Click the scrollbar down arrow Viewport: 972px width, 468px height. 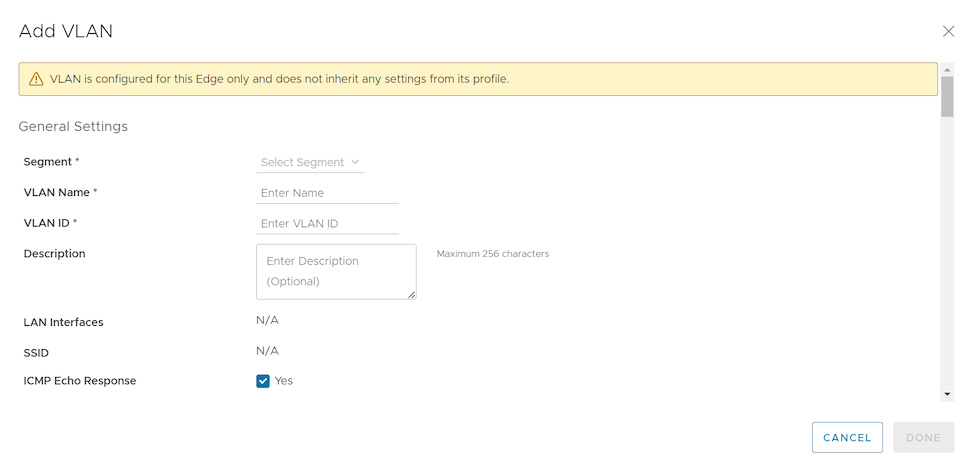pos(947,395)
